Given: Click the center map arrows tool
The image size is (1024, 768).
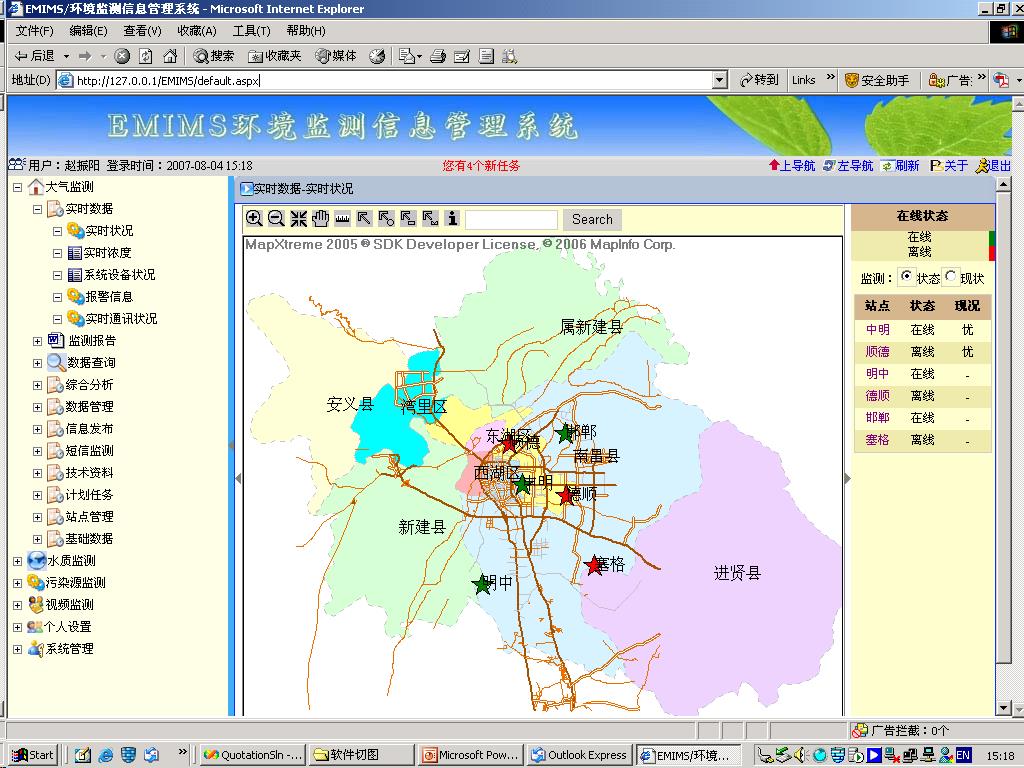Looking at the screenshot, I should click(298, 219).
